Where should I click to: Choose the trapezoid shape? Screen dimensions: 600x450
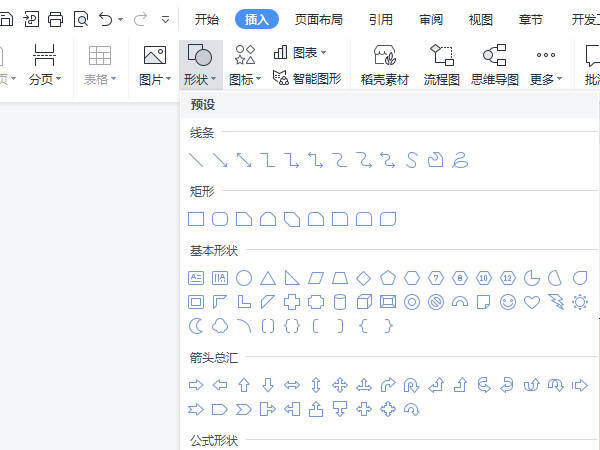pos(340,278)
